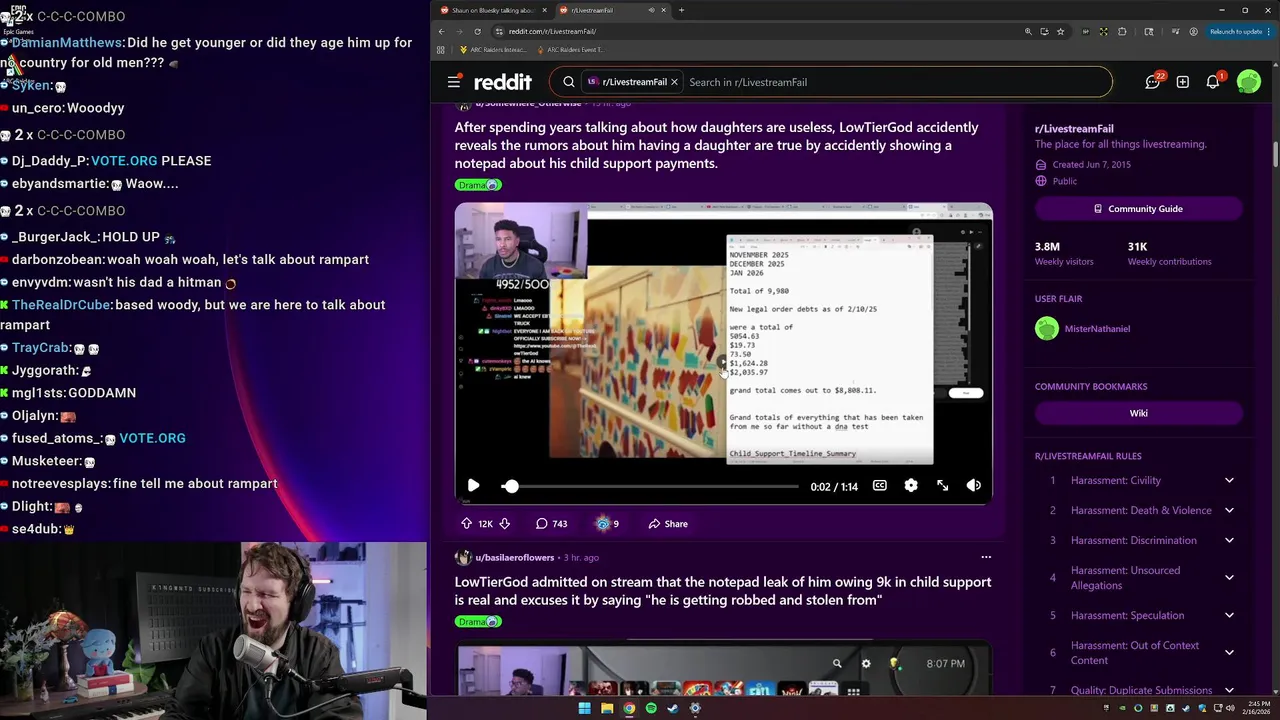Viewport: 1280px width, 720px height.
Task: Click Create post plus icon
Action: (1183, 82)
